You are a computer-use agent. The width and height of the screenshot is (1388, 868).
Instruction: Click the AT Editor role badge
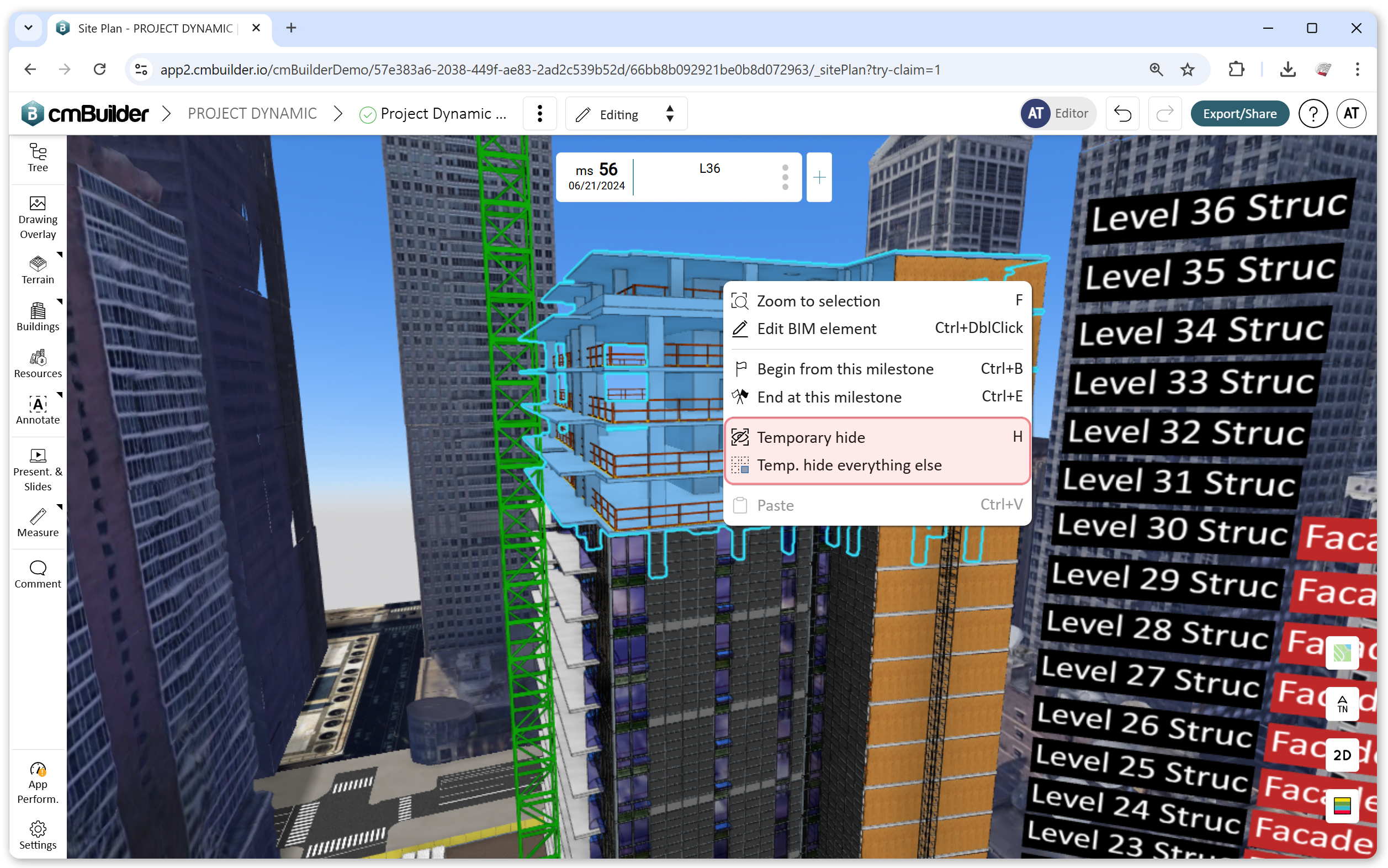point(1057,114)
